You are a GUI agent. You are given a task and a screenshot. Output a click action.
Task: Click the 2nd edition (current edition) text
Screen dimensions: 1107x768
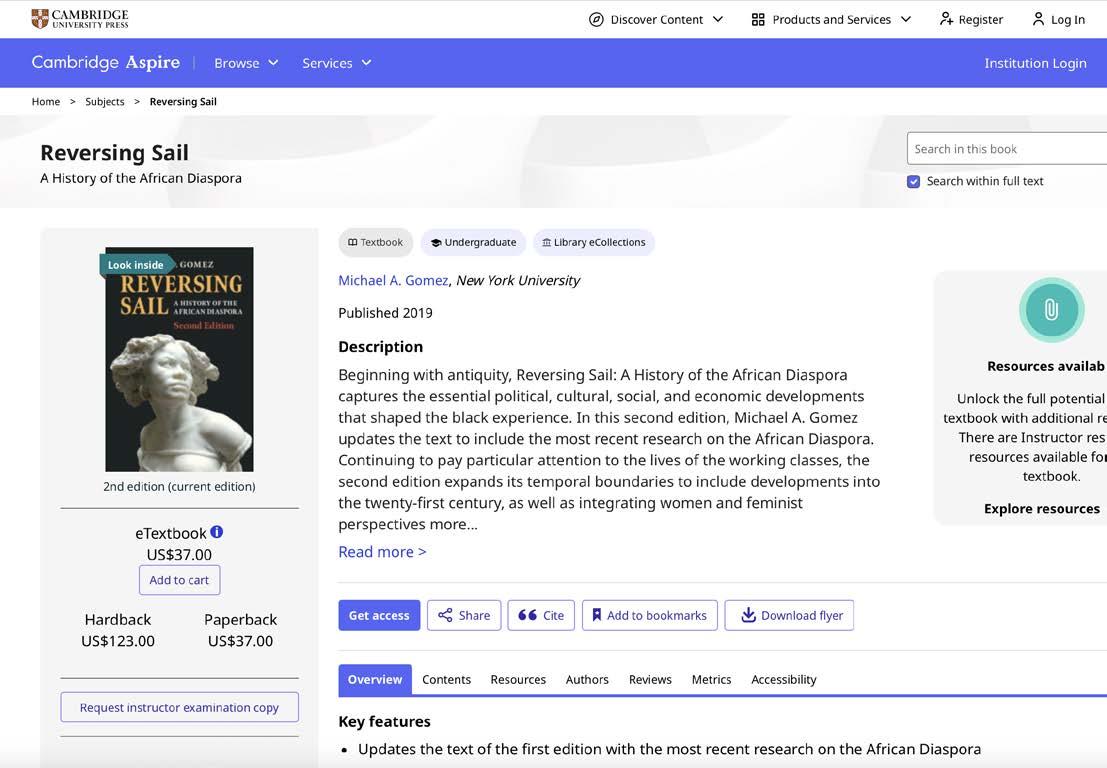click(179, 486)
